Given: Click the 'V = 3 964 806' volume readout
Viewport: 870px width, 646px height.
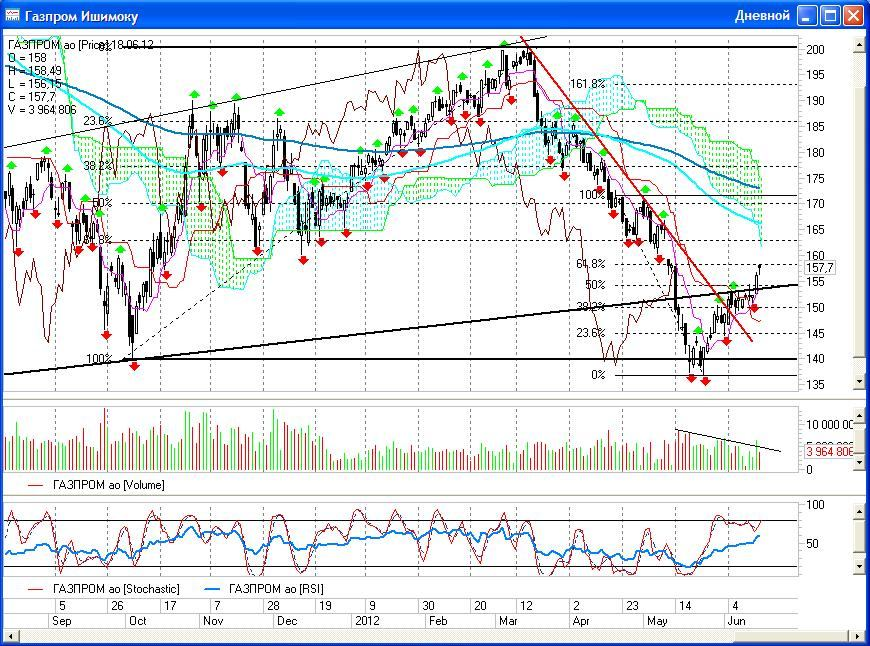Looking at the screenshot, I should coord(42,110).
